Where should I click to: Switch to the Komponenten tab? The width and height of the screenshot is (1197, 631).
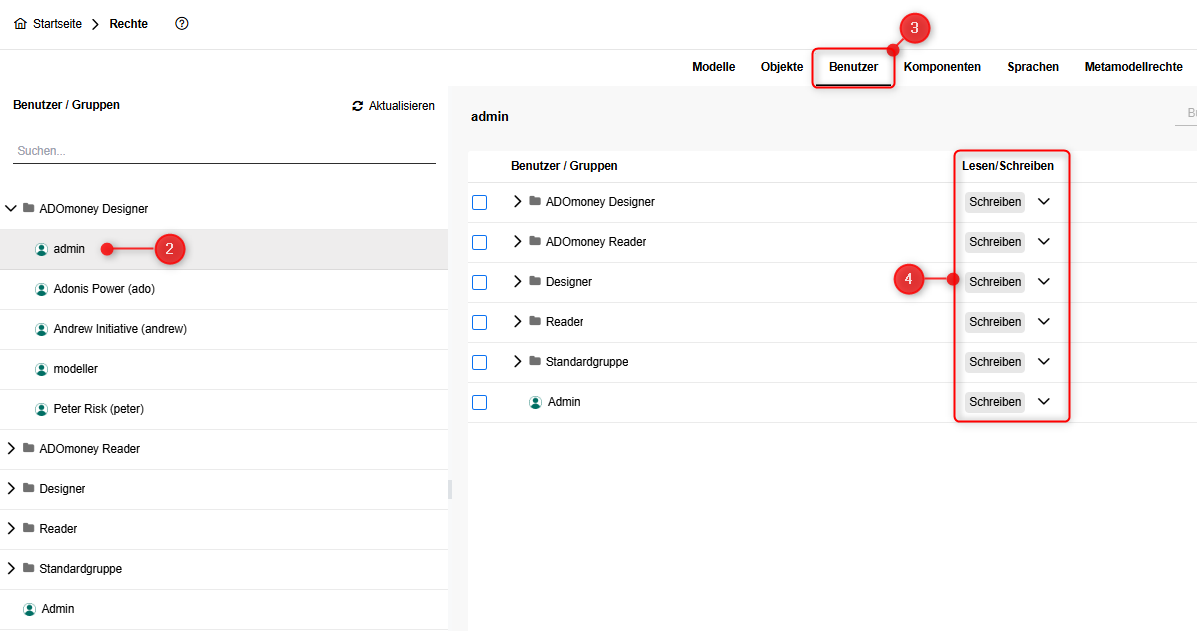(x=942, y=67)
